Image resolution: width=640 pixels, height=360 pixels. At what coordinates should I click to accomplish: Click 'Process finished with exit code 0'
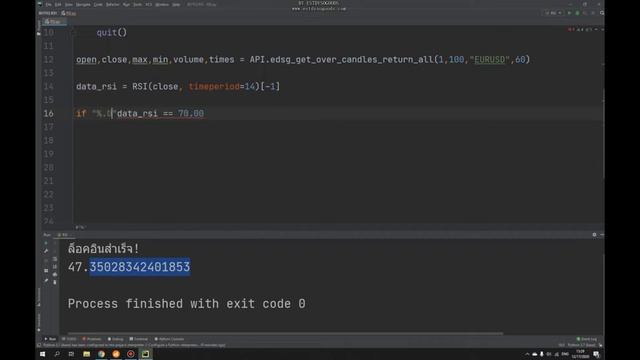tap(187, 304)
